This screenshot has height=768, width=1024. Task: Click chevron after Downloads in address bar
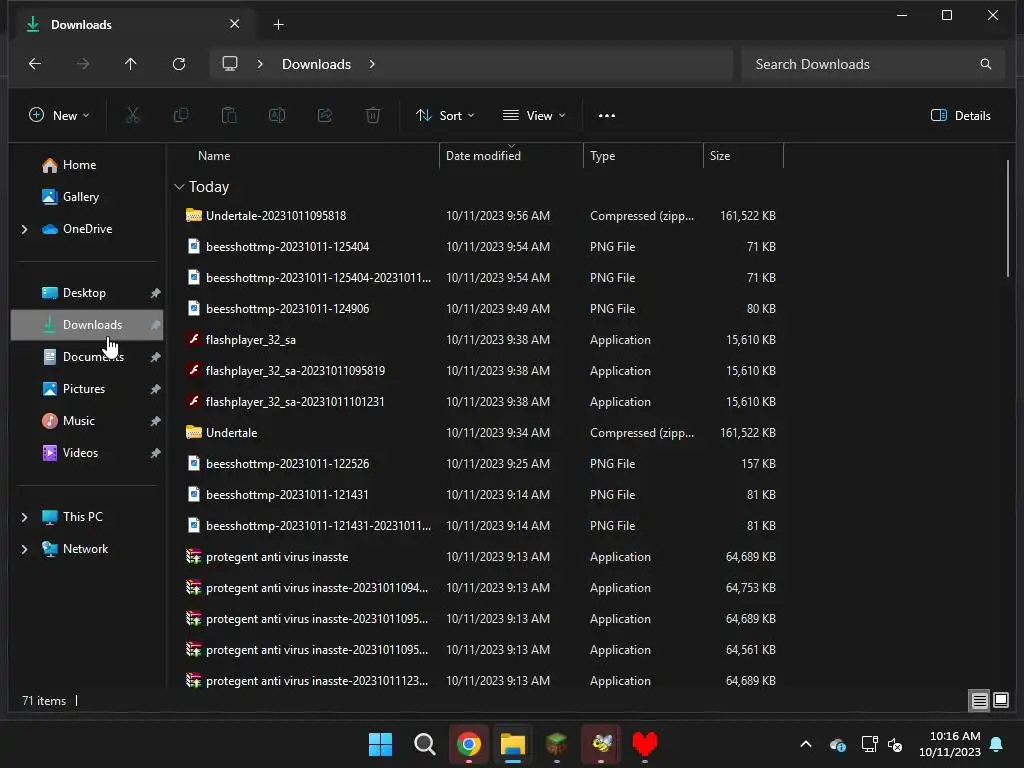click(372, 64)
